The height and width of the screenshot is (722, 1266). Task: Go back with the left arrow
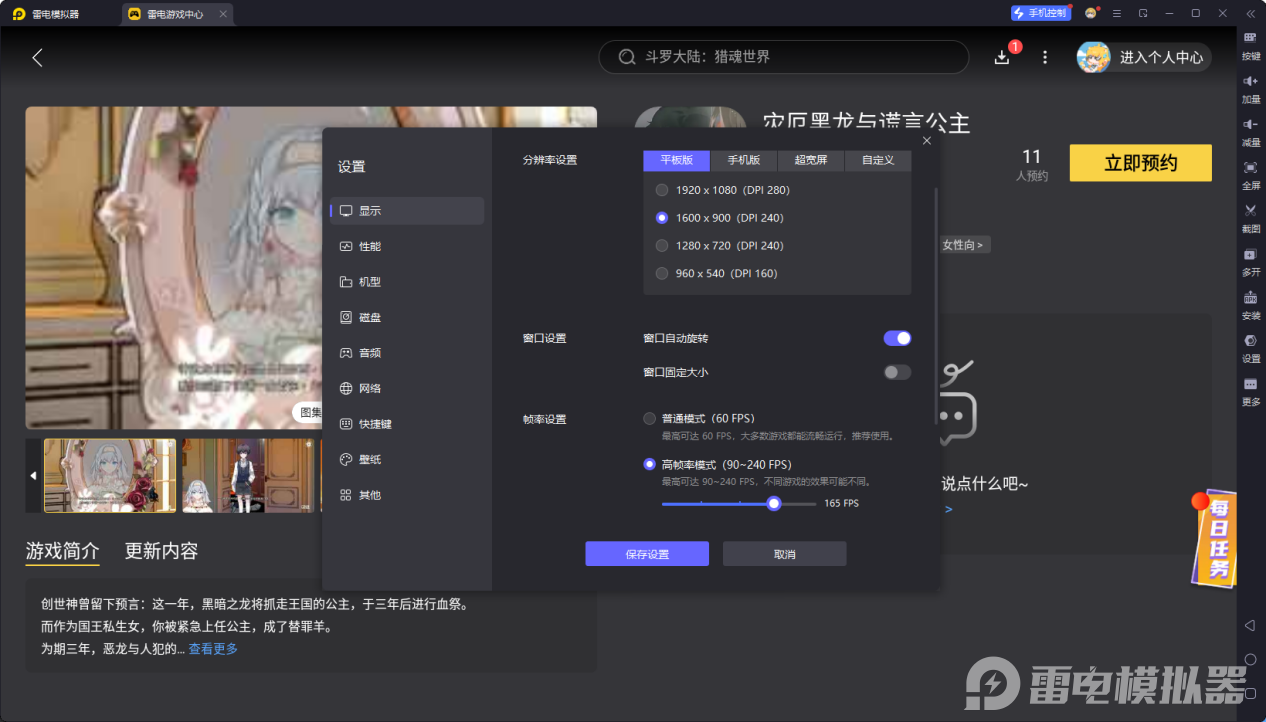click(x=38, y=57)
